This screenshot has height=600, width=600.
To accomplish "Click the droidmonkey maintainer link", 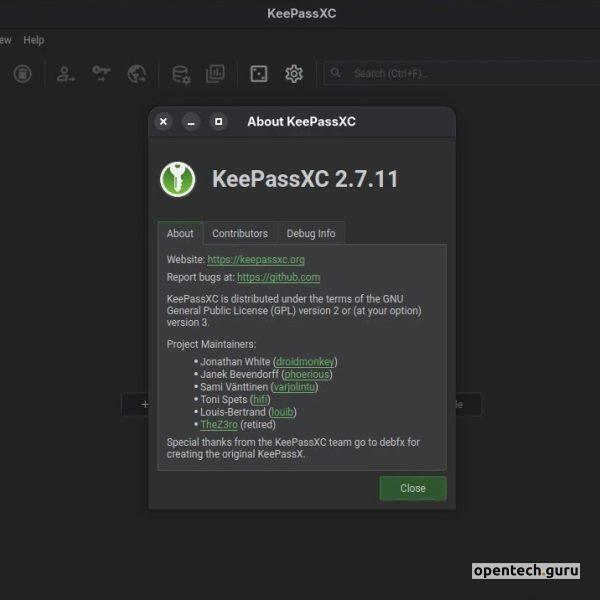I will pos(306,361).
